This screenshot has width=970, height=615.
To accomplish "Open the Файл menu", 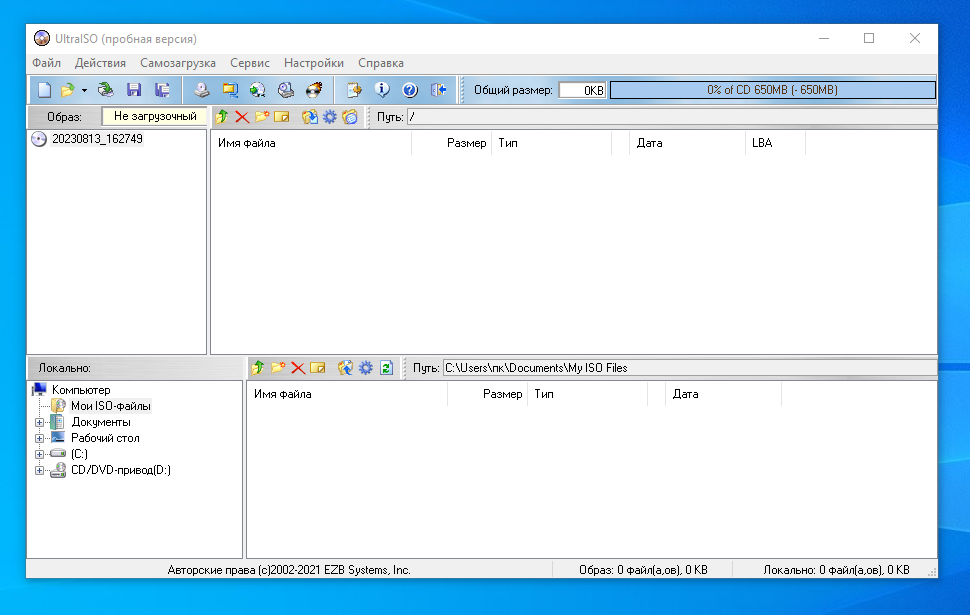I will (x=46, y=63).
